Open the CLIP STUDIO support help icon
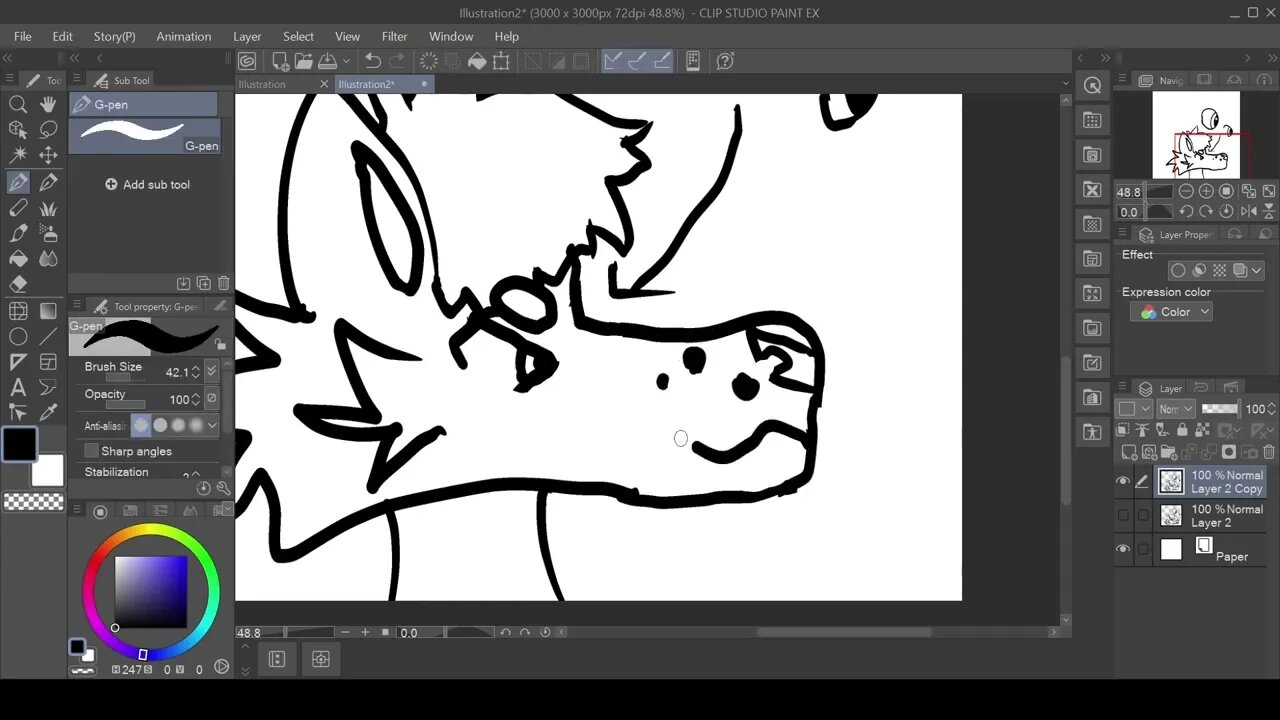Image resolution: width=1280 pixels, height=720 pixels. 726,61
